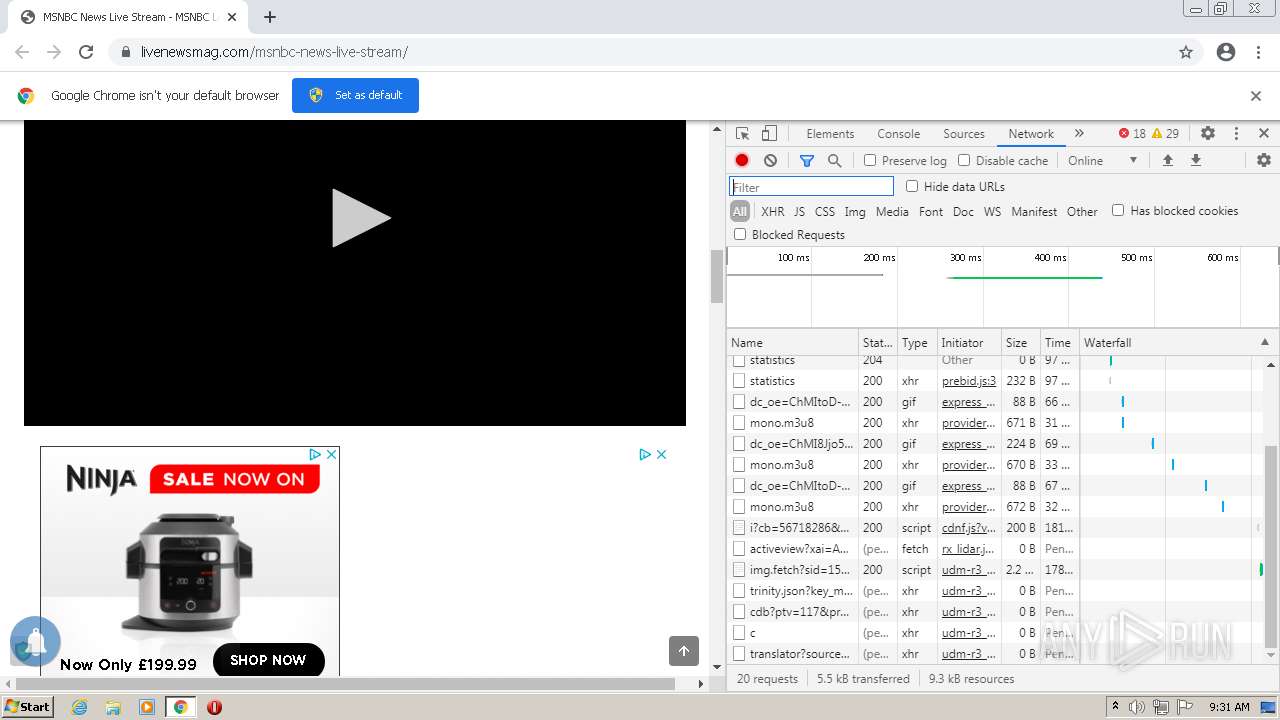Viewport: 1280px width, 720px height.
Task: Click the back navigation arrow
Action: pyautogui.click(x=22, y=52)
